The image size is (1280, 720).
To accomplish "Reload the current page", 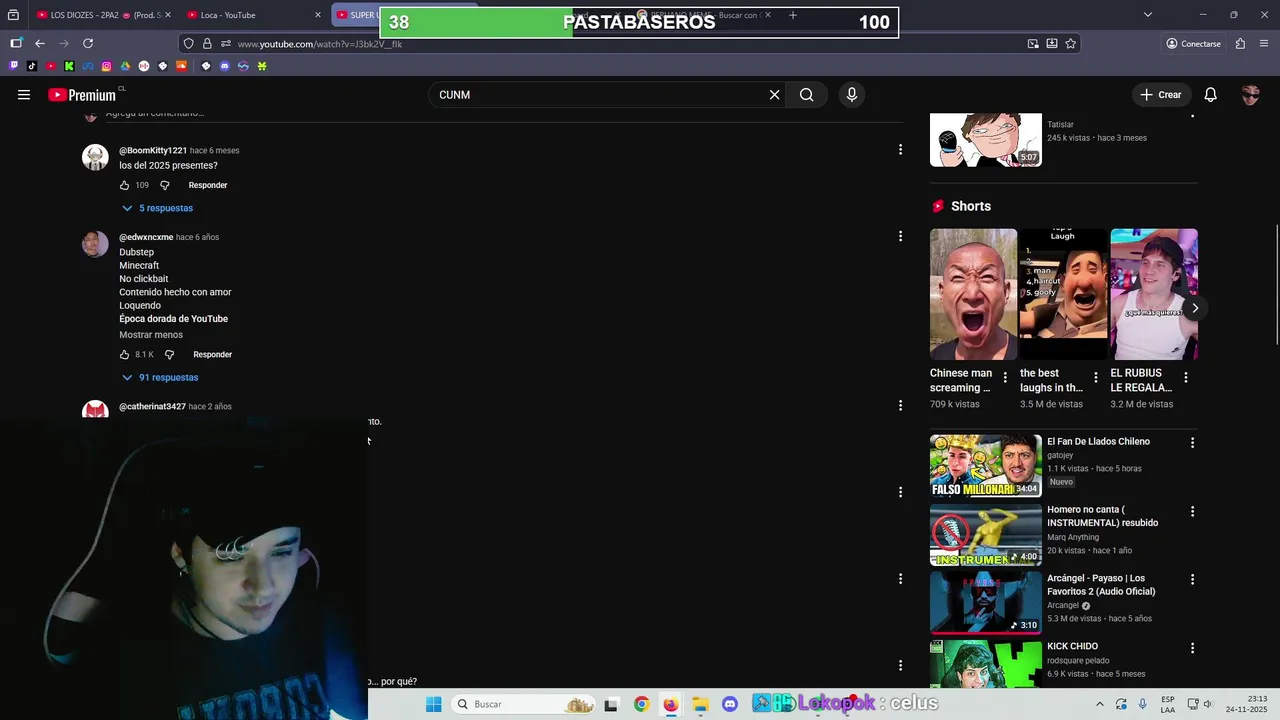I will [88, 43].
